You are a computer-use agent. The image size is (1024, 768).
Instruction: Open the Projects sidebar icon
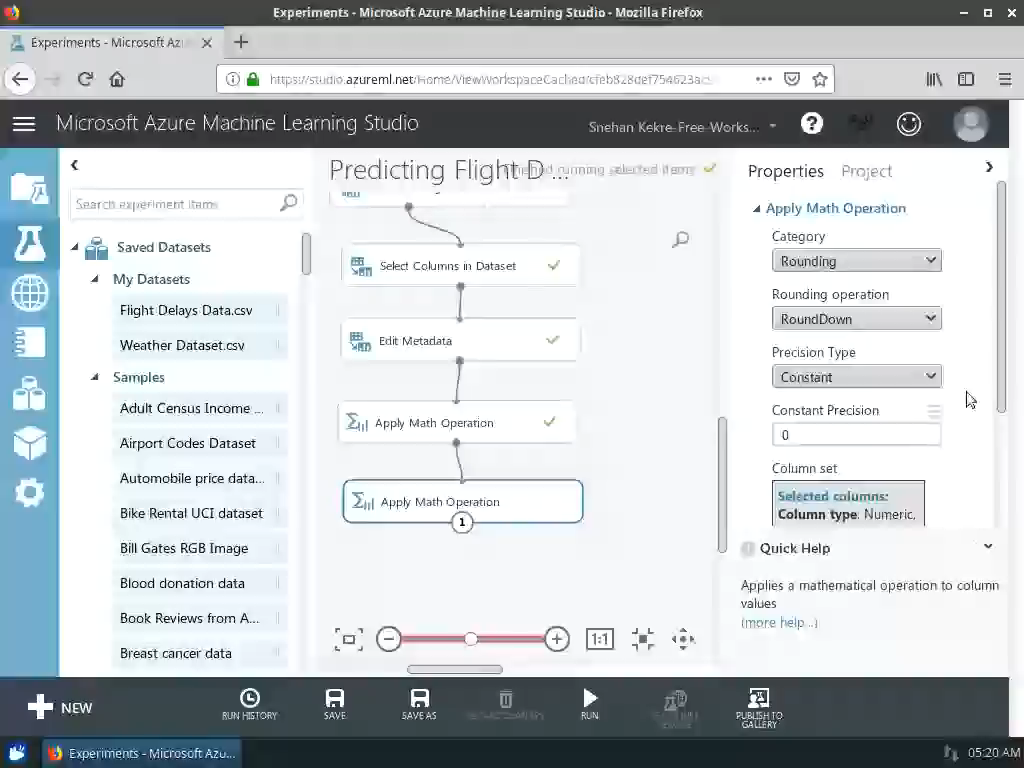[x=29, y=189]
